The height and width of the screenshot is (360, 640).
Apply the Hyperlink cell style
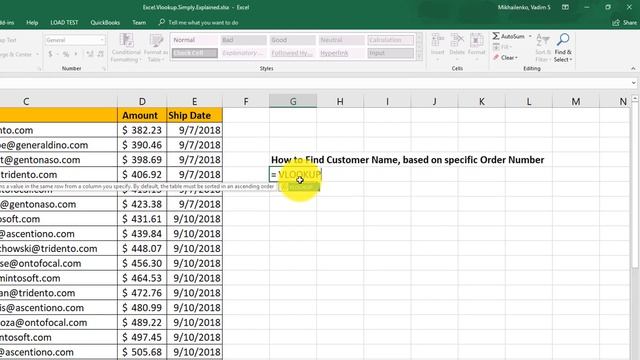[x=341, y=53]
